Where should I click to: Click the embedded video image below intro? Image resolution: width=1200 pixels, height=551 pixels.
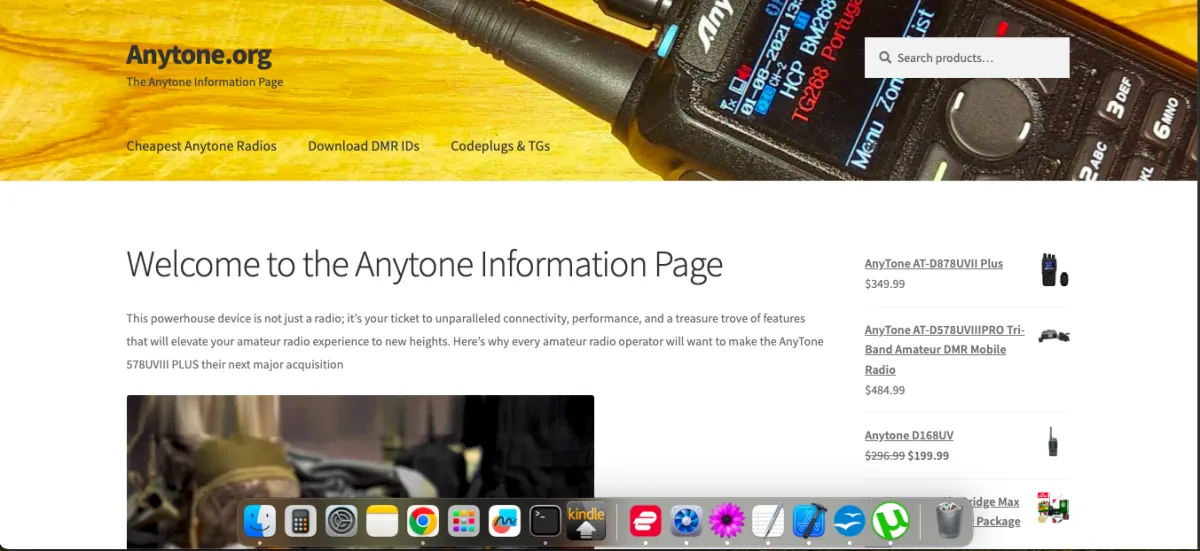(x=360, y=472)
